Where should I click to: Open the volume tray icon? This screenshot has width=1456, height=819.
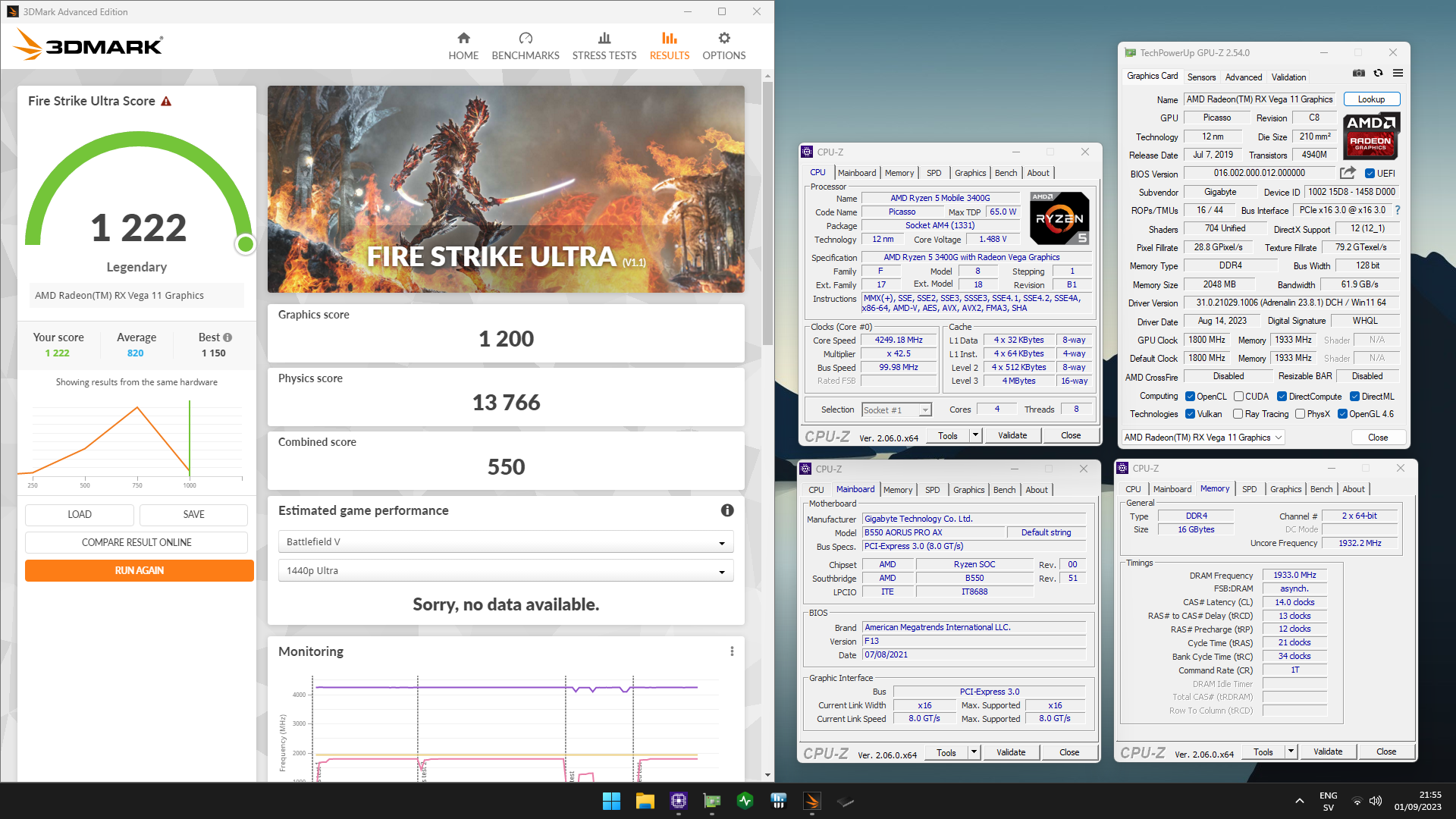[1376, 801]
